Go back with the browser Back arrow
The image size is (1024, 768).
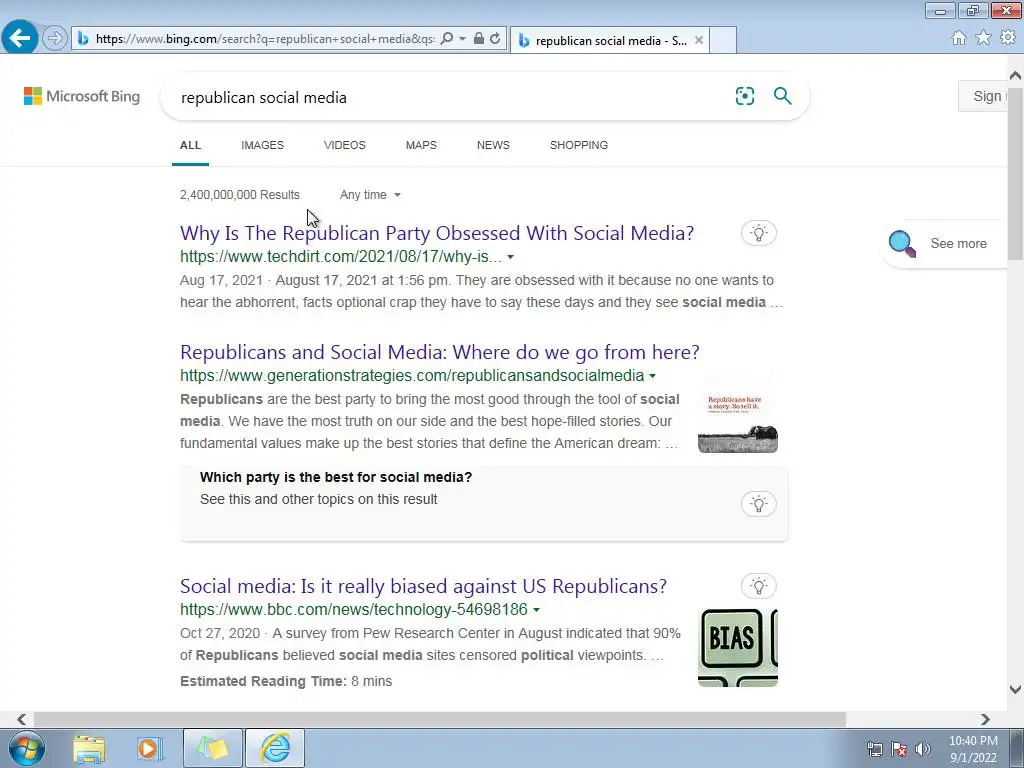pos(20,38)
